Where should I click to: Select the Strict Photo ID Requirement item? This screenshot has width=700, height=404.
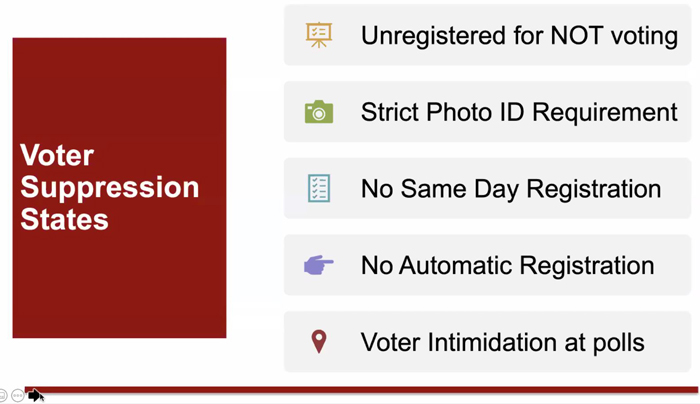pyautogui.click(x=488, y=112)
